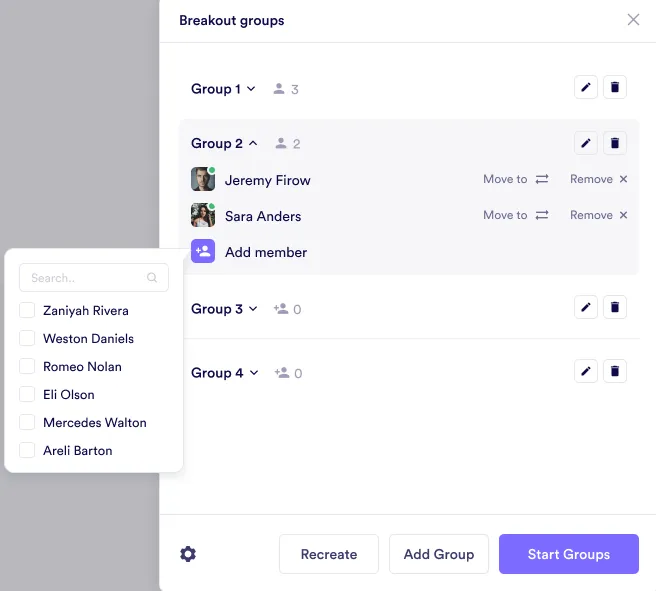This screenshot has height=591, width=656.
Task: Click the name Romeo Nolan
Action: click(82, 366)
